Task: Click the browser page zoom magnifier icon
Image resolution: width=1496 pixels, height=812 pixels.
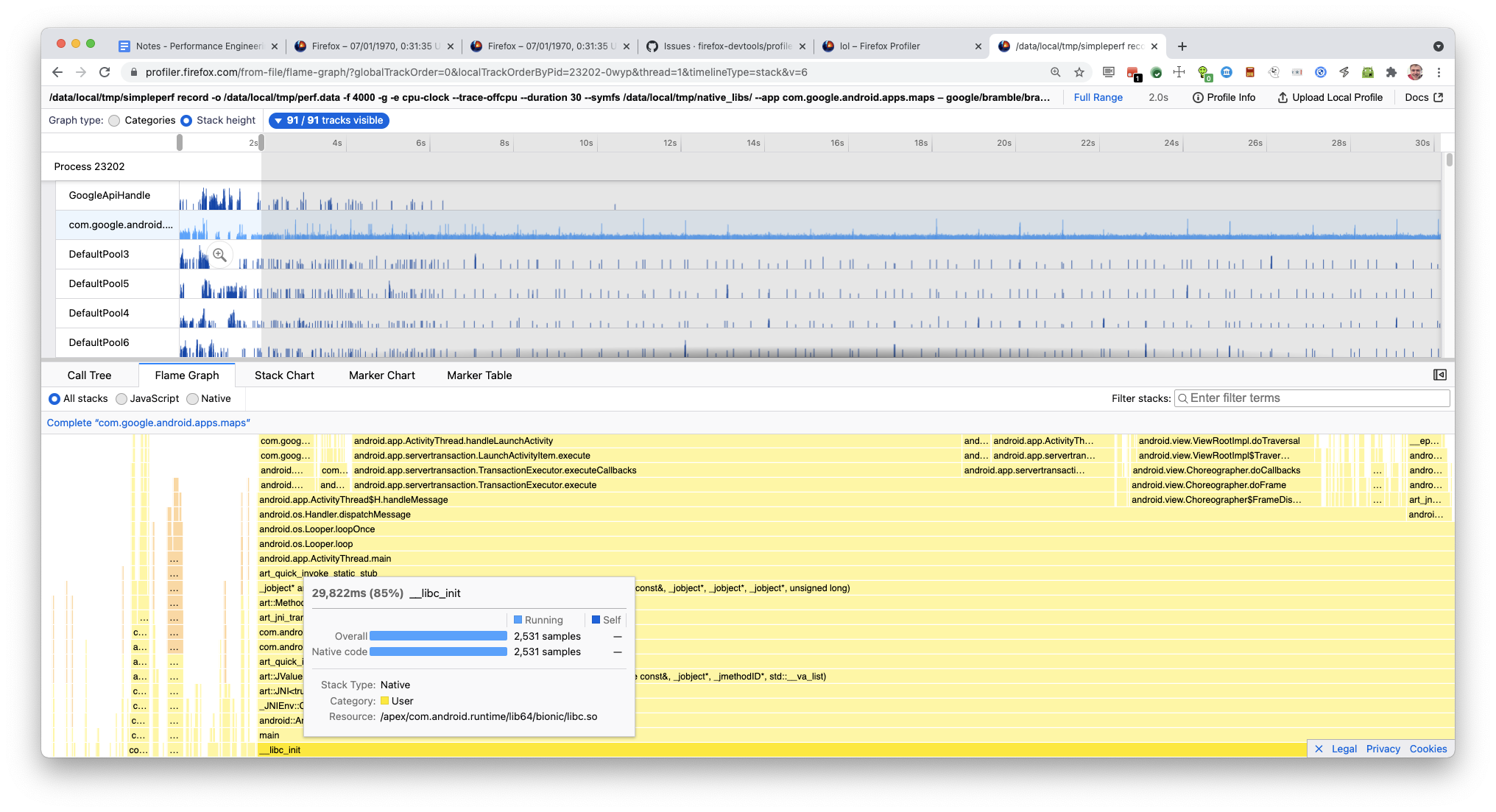Action: (1055, 72)
